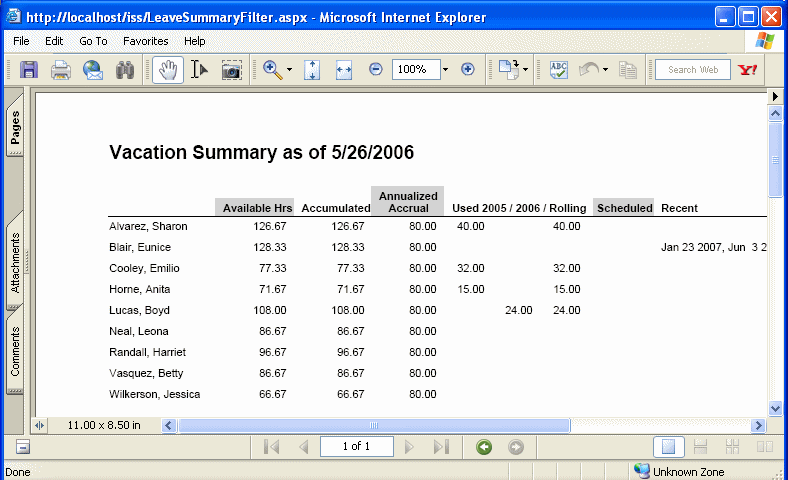Expand the Zoom In tool dropdown arrow
Viewport: 788px width, 480px height.
pos(289,70)
